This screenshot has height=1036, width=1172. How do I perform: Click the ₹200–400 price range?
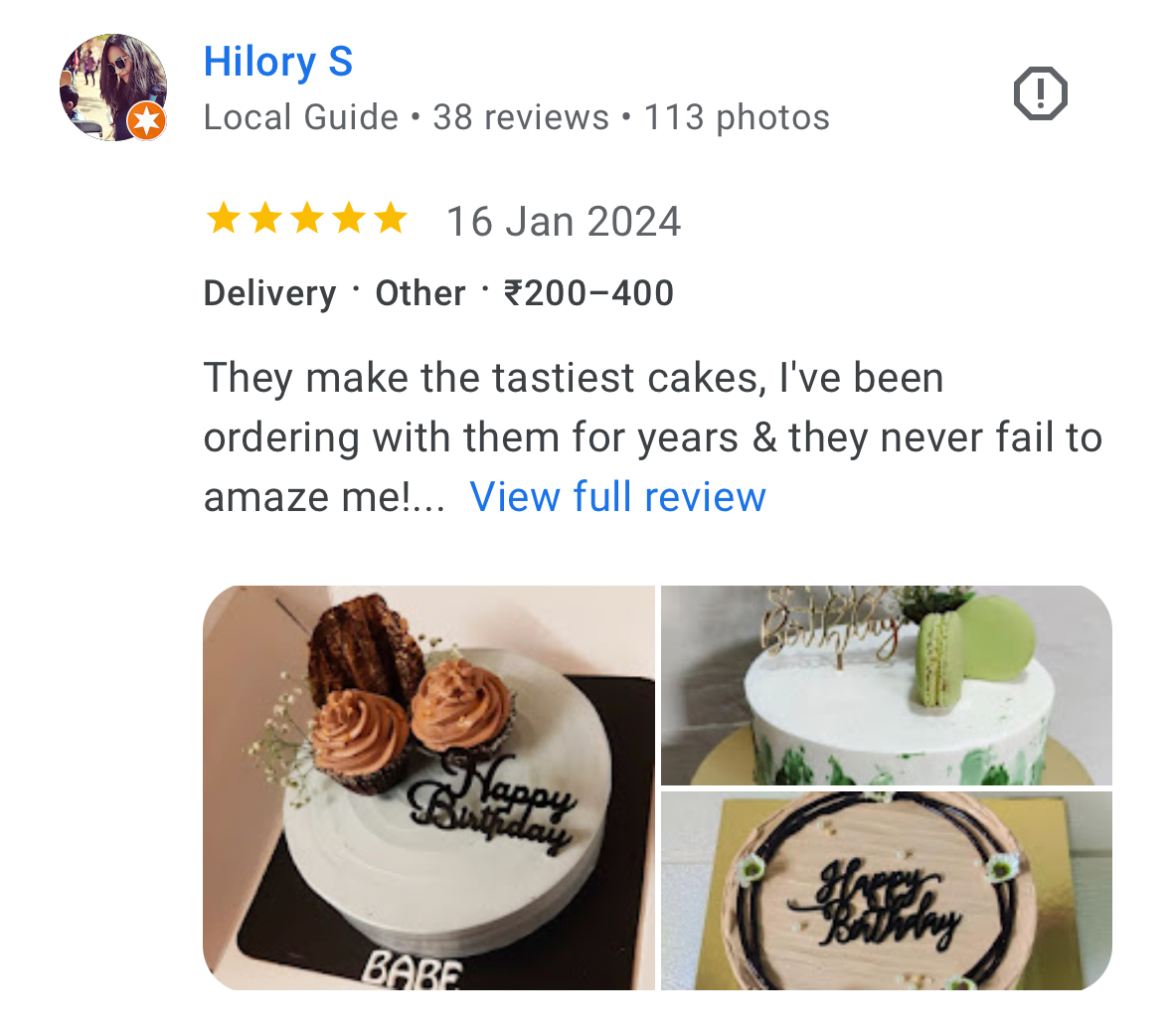(588, 293)
